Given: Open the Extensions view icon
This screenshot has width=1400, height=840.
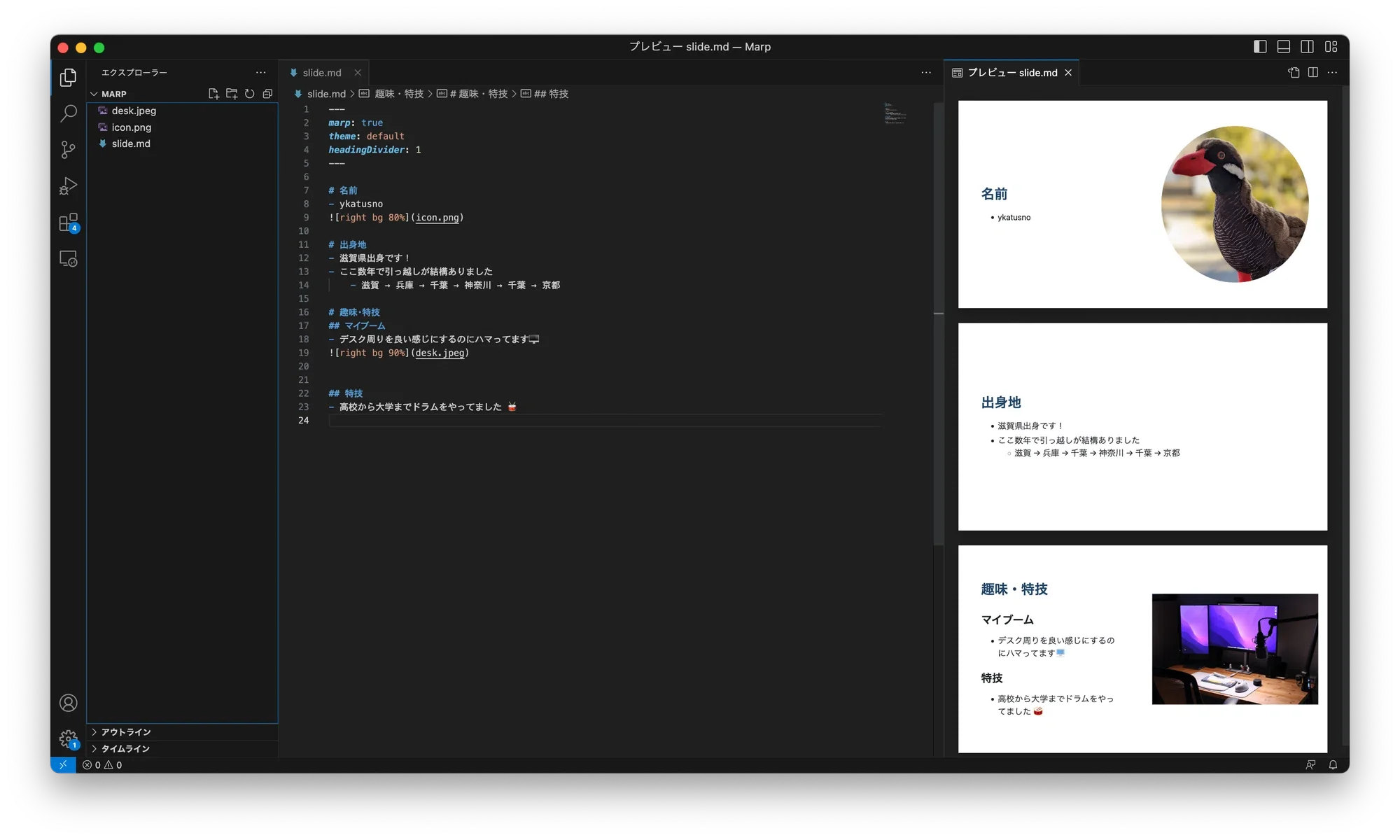Looking at the screenshot, I should tap(68, 223).
